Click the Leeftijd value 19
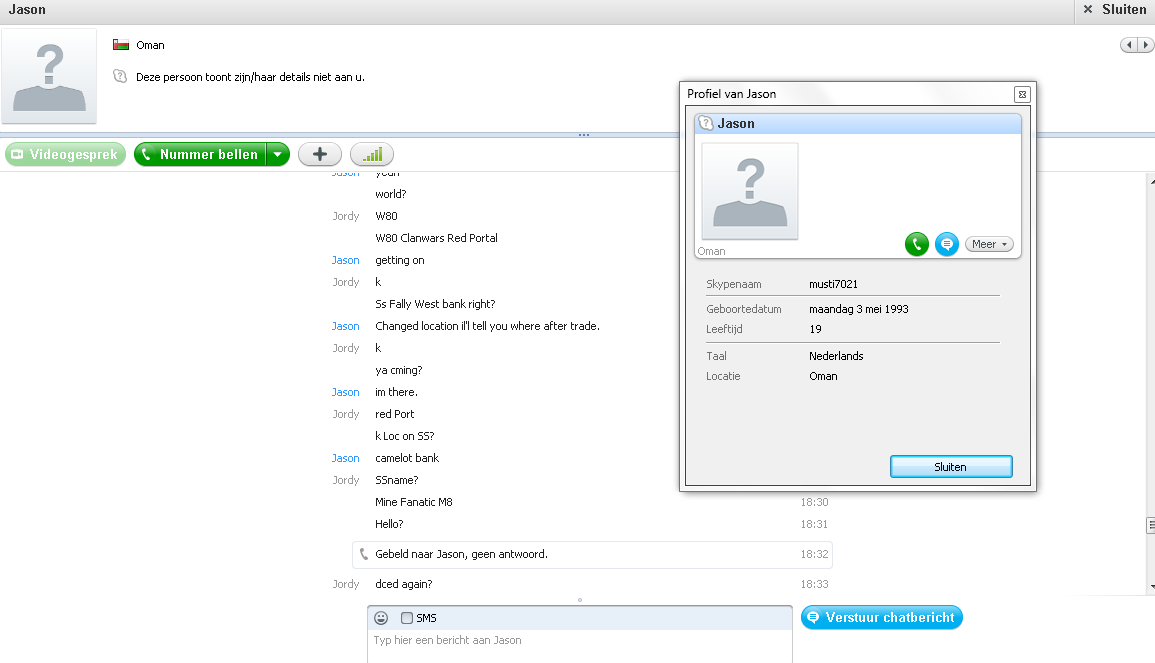This screenshot has width=1155, height=663. (815, 329)
